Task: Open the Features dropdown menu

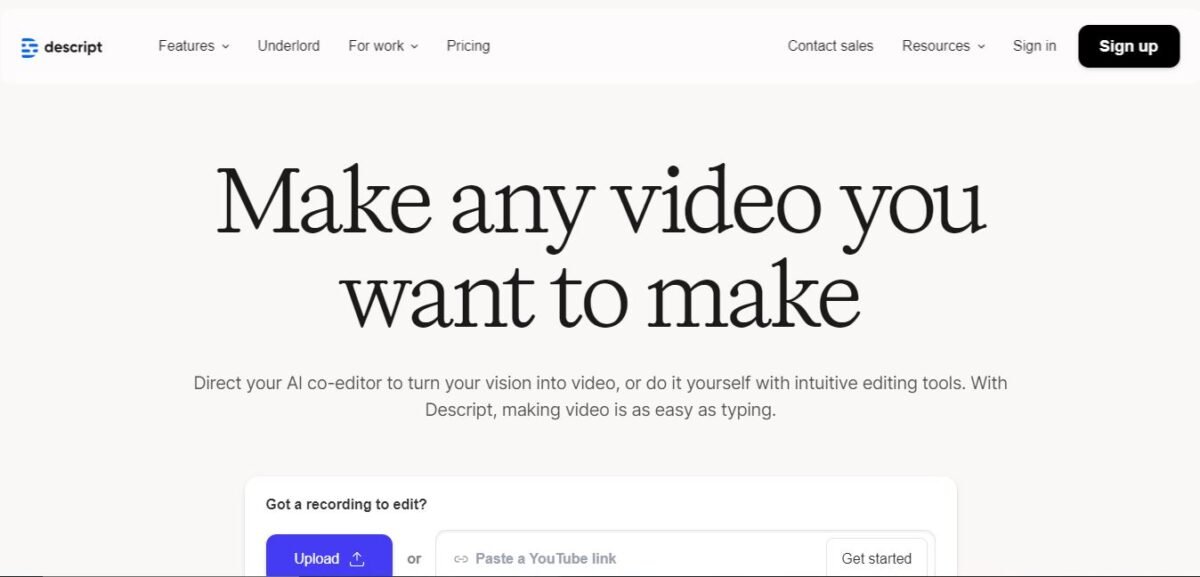Action: click(x=194, y=46)
